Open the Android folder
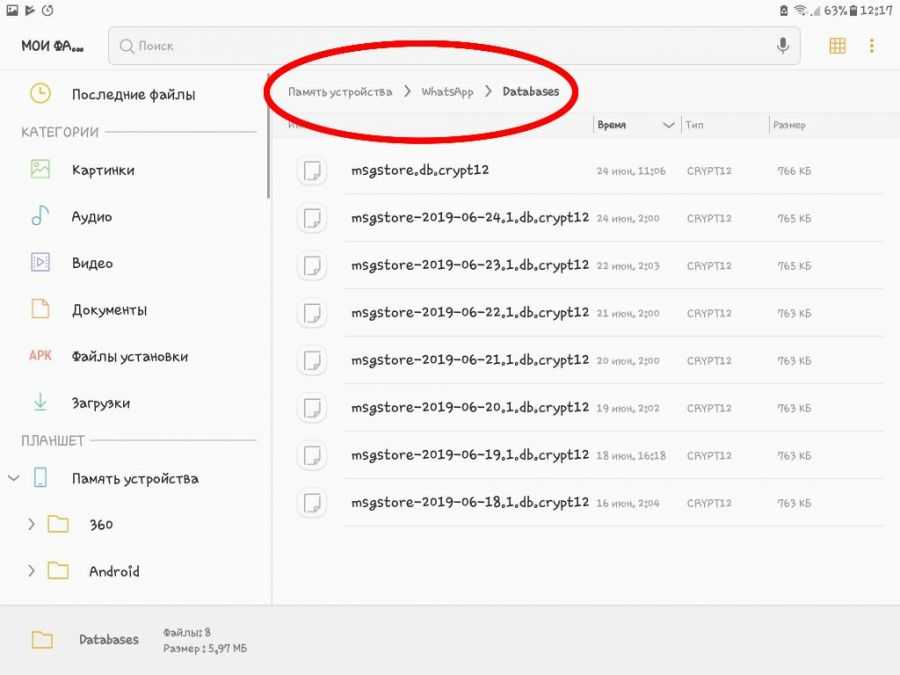Screen dimensions: 900x675 114,571
